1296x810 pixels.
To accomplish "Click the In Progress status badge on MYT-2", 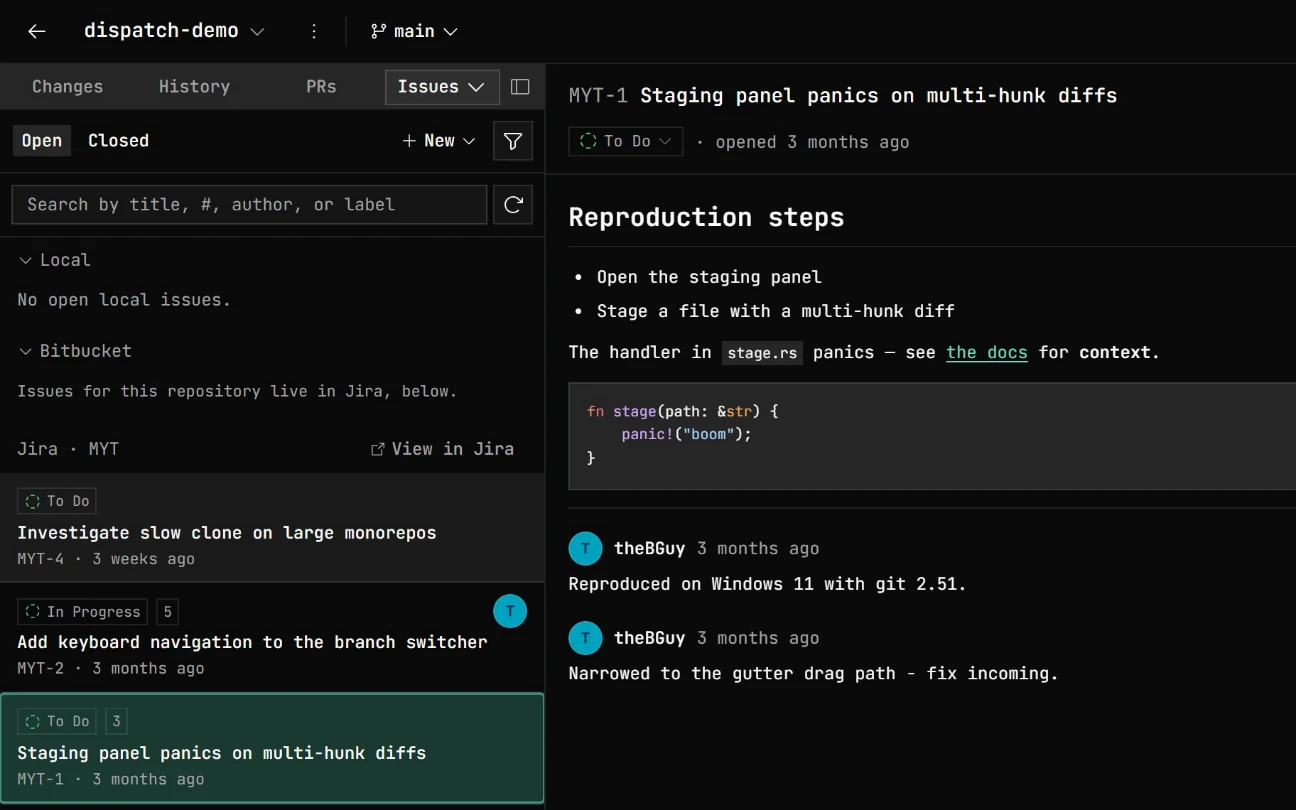I will click(x=82, y=611).
